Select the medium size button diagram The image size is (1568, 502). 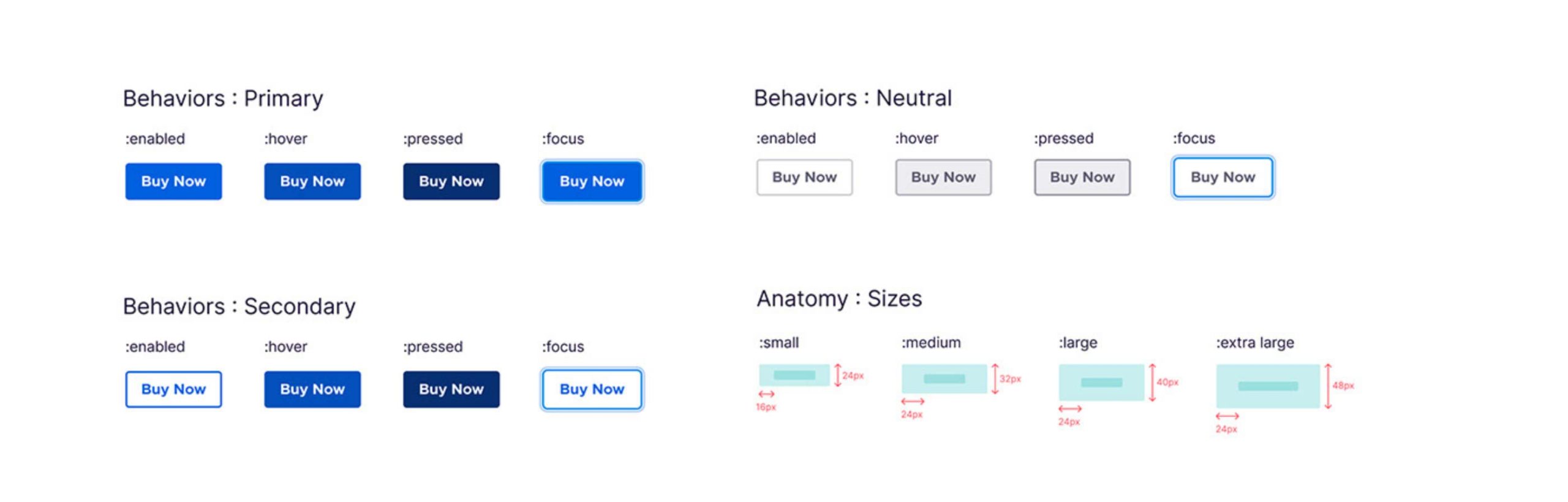pos(944,379)
